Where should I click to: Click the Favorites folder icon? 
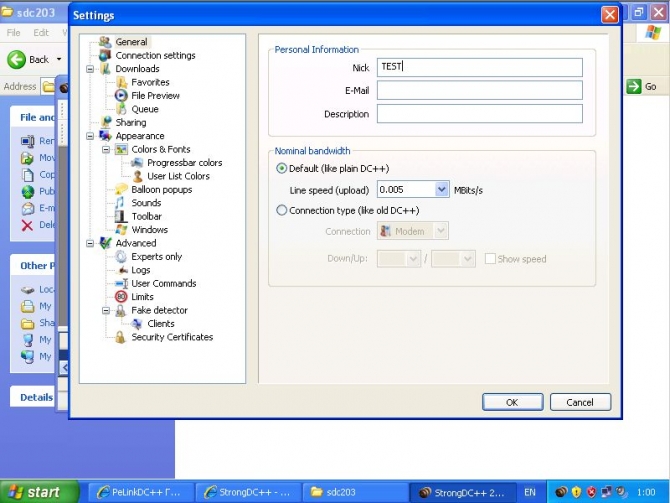point(121,82)
